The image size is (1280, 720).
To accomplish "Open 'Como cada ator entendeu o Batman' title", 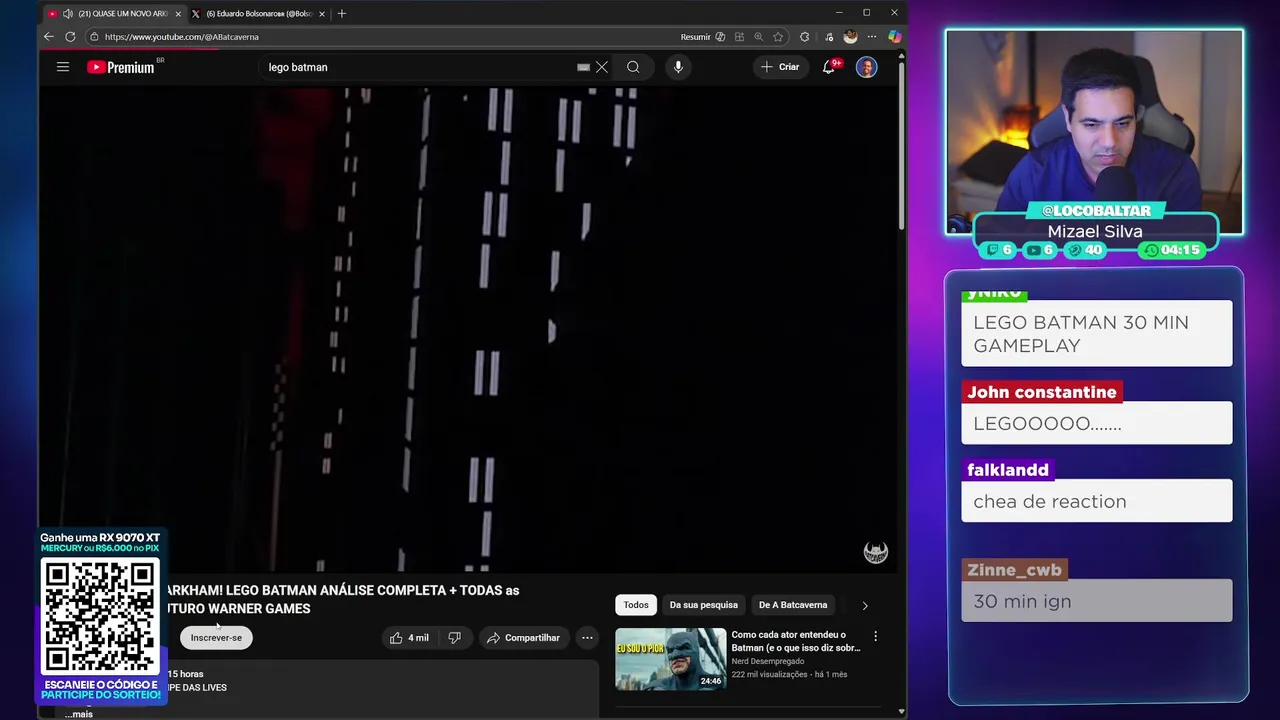I will [x=795, y=641].
